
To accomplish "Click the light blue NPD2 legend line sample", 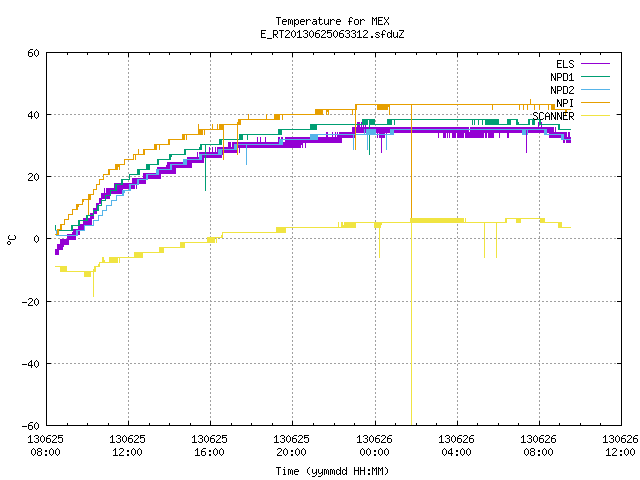I will click(596, 90).
